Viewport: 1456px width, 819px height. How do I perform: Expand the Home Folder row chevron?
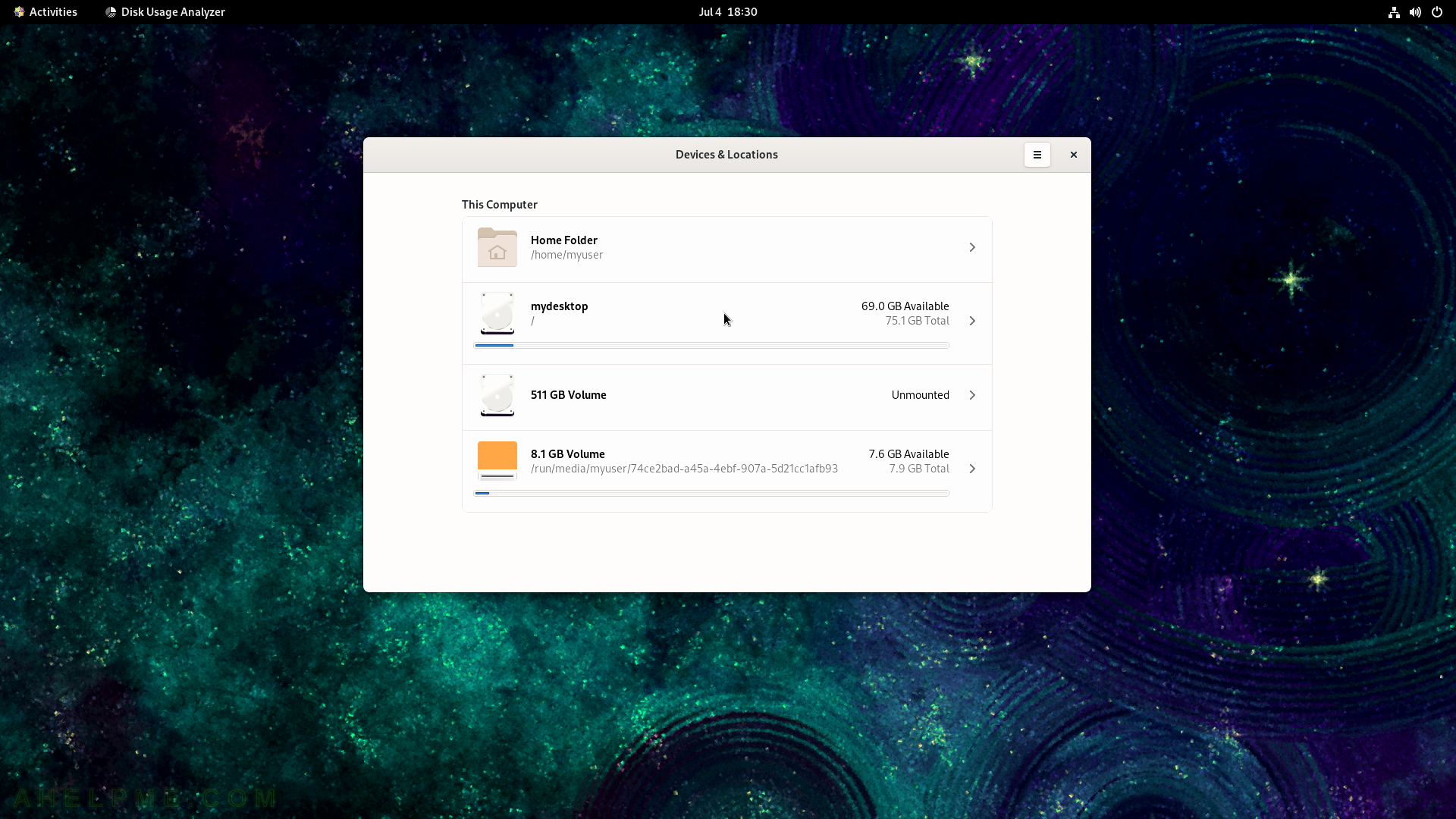pos(972,247)
